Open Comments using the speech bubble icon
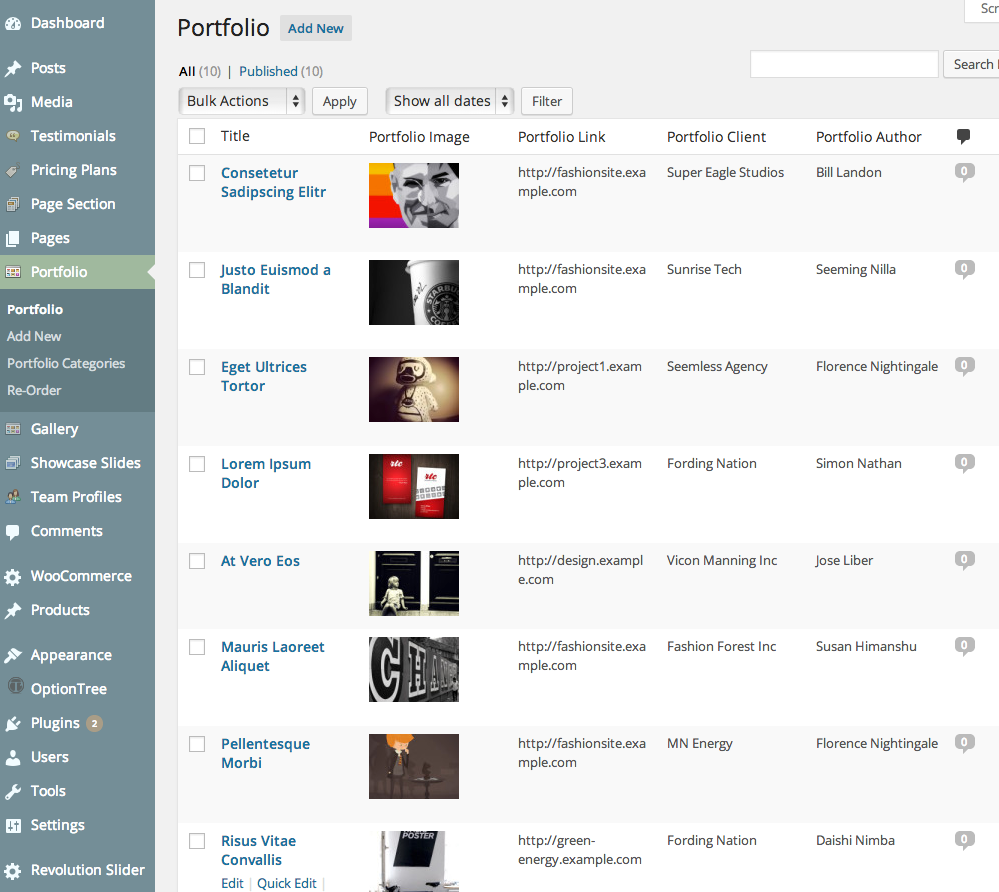This screenshot has height=892, width=999. (15, 530)
